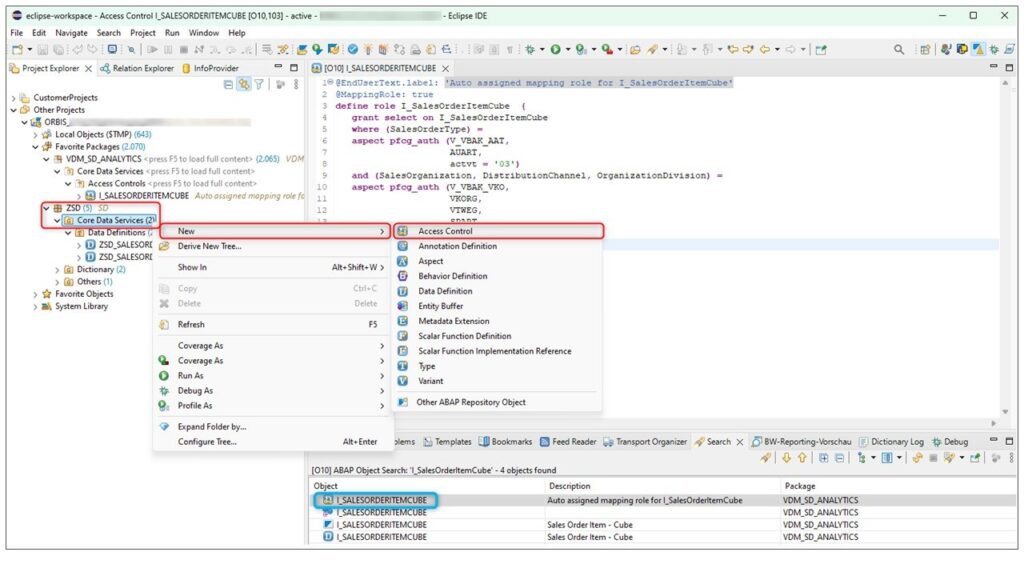Open the Dictionary Log tab
1024x576 pixels.
(891, 442)
